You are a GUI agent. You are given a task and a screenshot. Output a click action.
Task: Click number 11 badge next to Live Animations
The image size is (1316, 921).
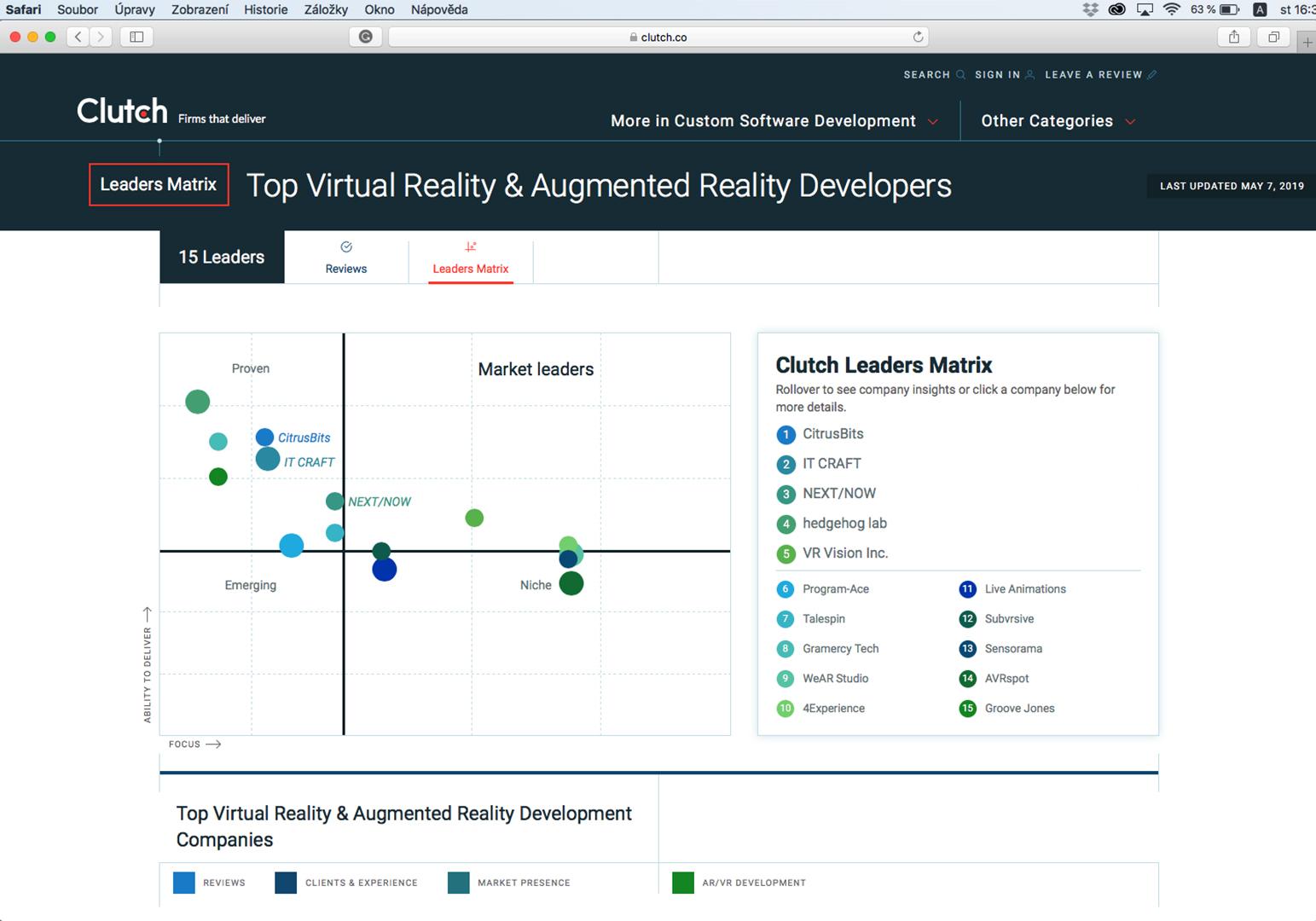pos(967,589)
